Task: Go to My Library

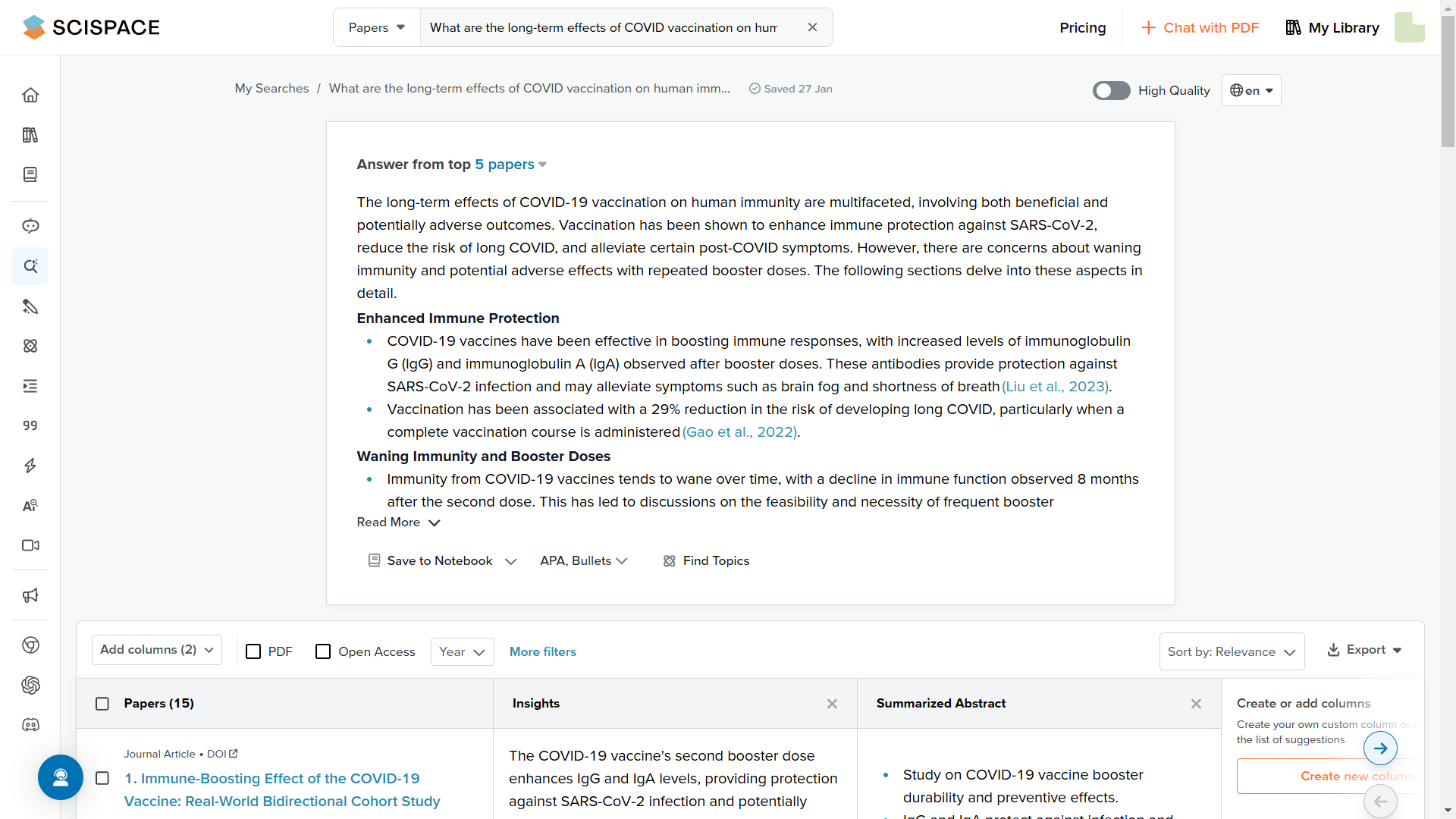Action: coord(1332,27)
